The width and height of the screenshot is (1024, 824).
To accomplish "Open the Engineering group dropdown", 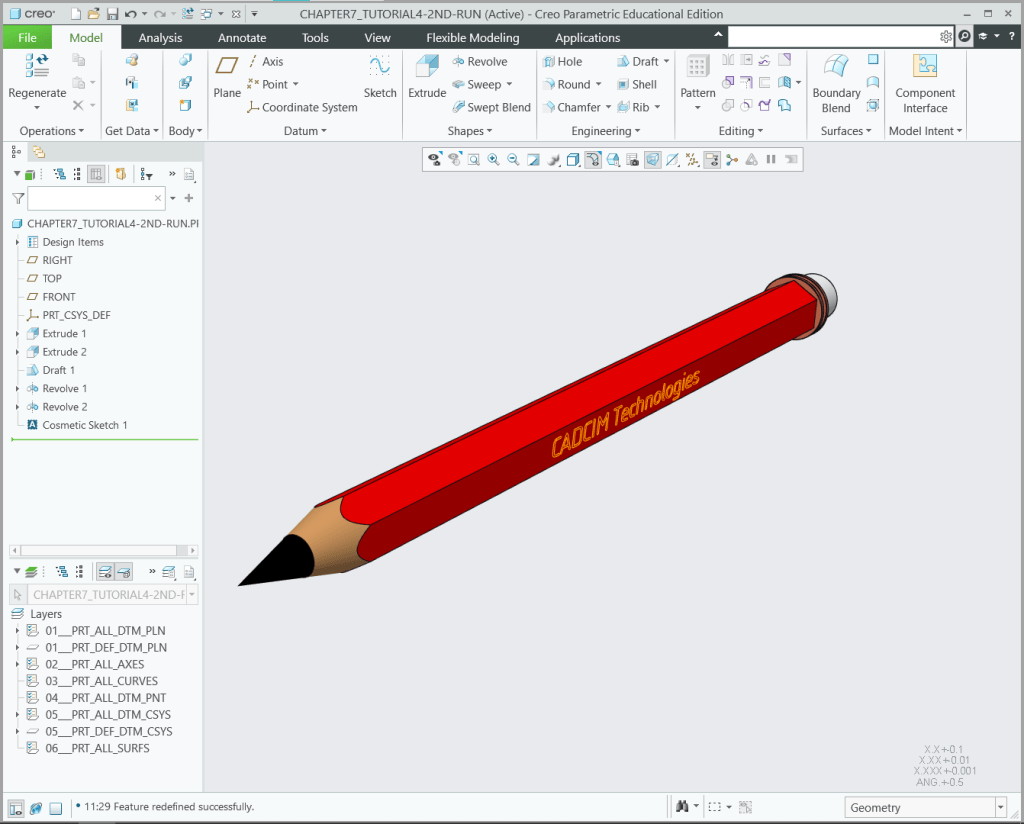I will (x=605, y=131).
